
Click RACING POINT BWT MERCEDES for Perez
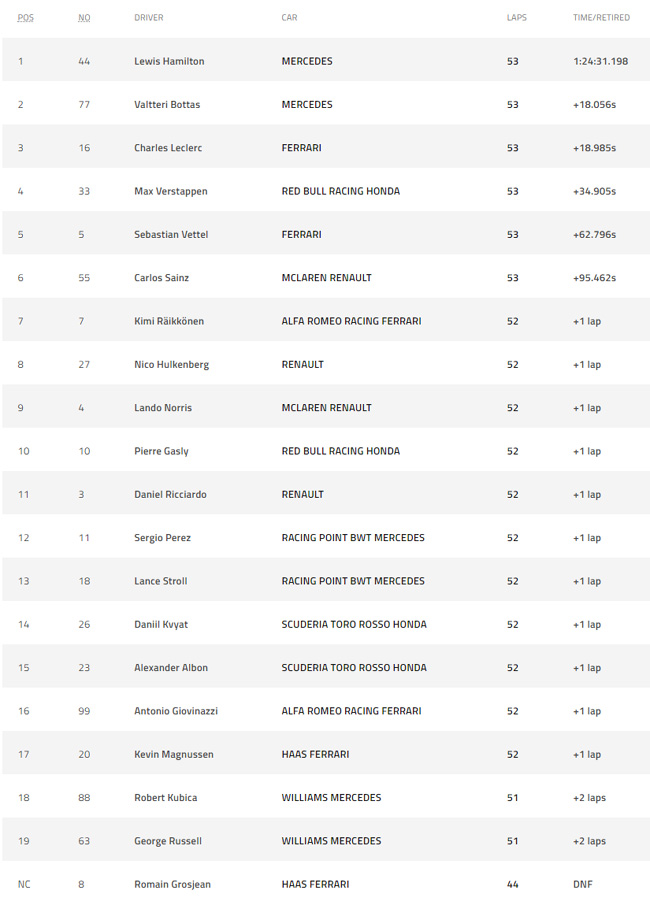pyautogui.click(x=353, y=538)
